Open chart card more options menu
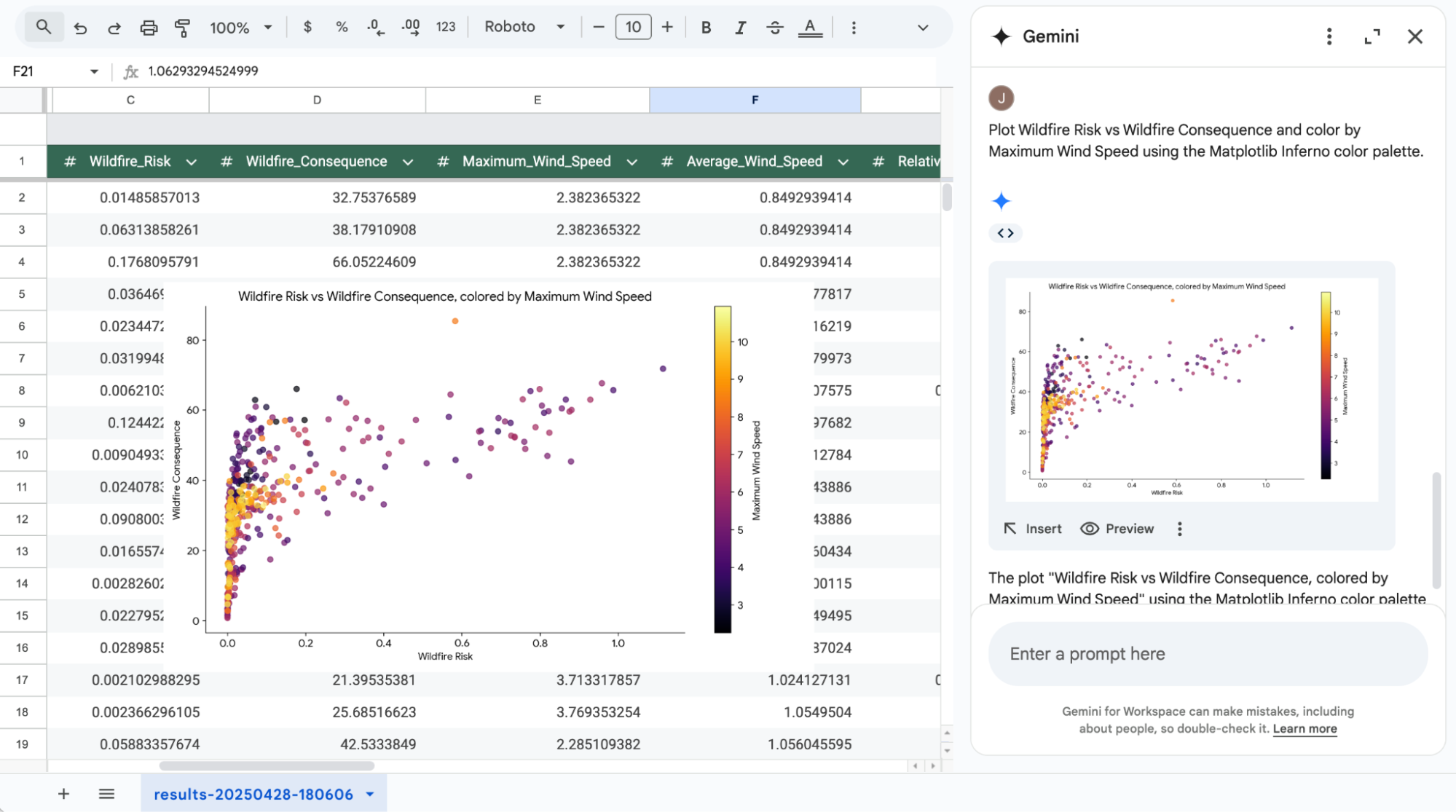 [1179, 529]
